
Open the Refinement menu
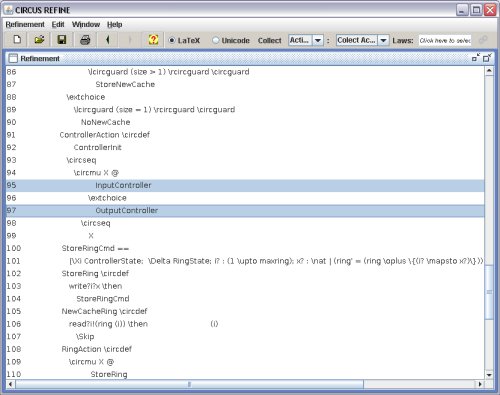point(25,24)
